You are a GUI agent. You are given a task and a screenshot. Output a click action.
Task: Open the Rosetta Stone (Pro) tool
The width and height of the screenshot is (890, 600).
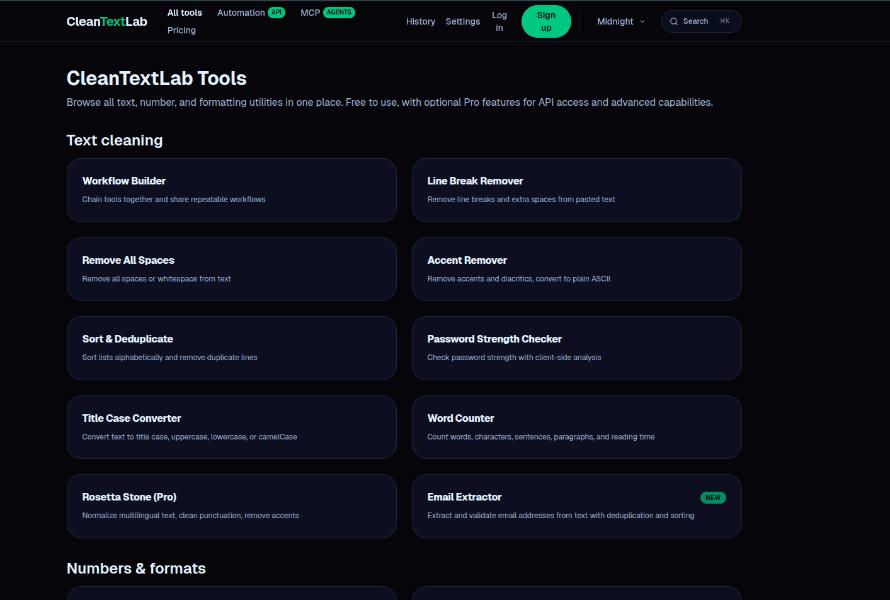pyautogui.click(x=231, y=506)
